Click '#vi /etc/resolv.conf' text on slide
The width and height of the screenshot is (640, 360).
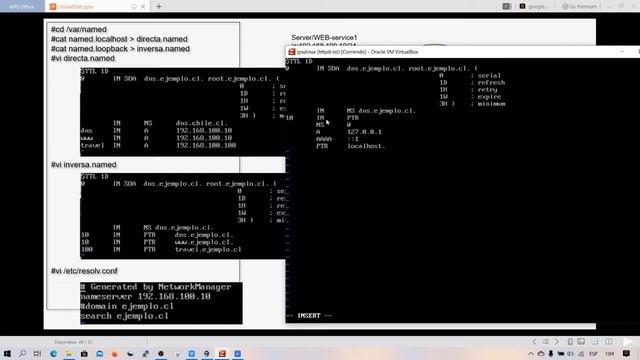pos(84,271)
